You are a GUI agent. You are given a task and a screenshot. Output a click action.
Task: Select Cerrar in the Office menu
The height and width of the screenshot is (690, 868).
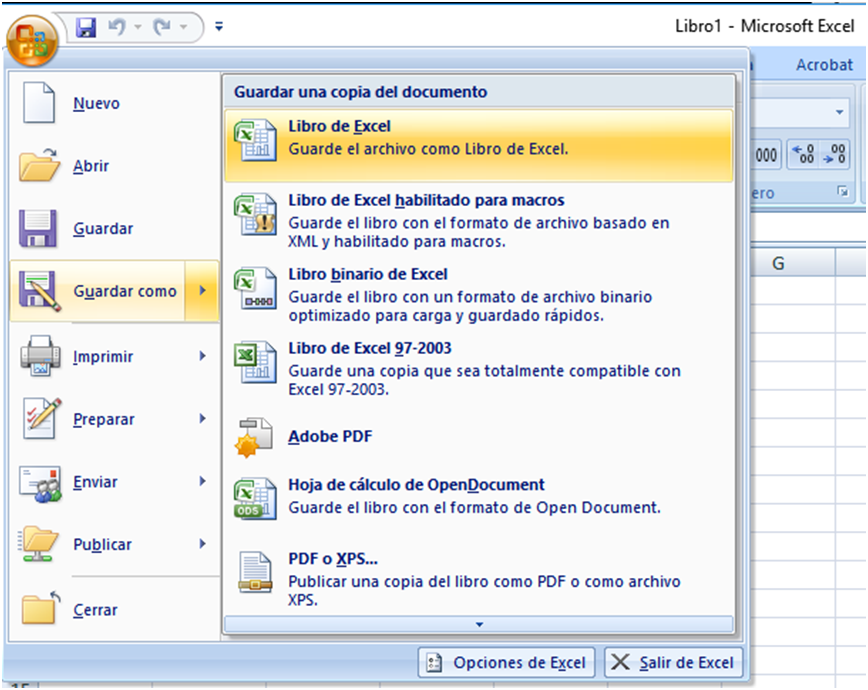[x=114, y=609]
